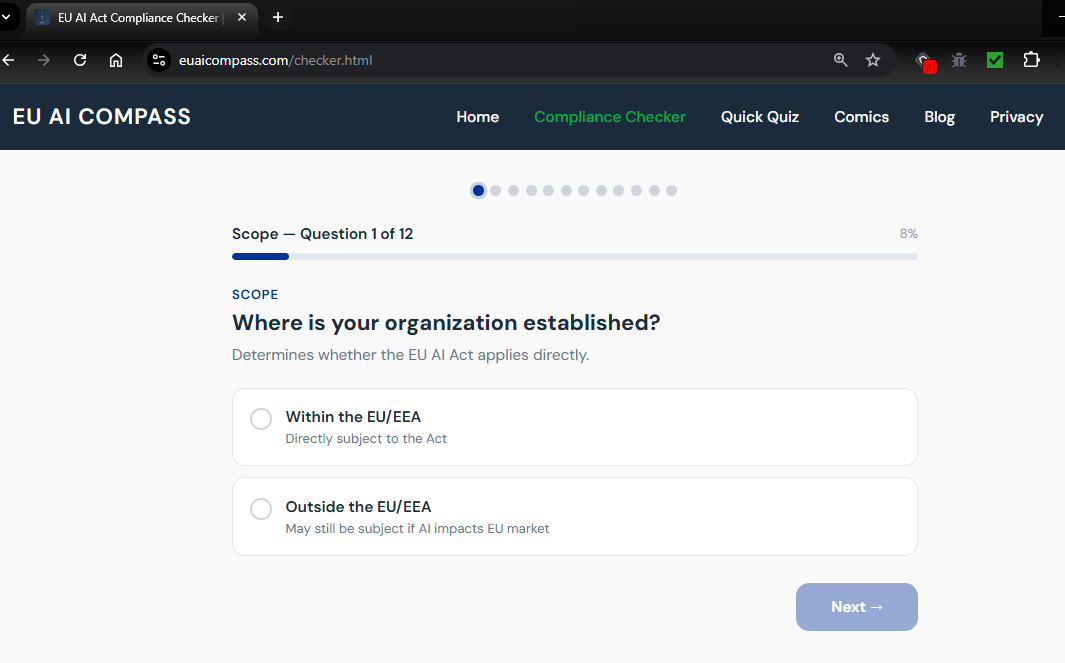The image size is (1065, 663).
Task: Click the magnifier zoom icon in address bar
Action: pyautogui.click(x=840, y=60)
